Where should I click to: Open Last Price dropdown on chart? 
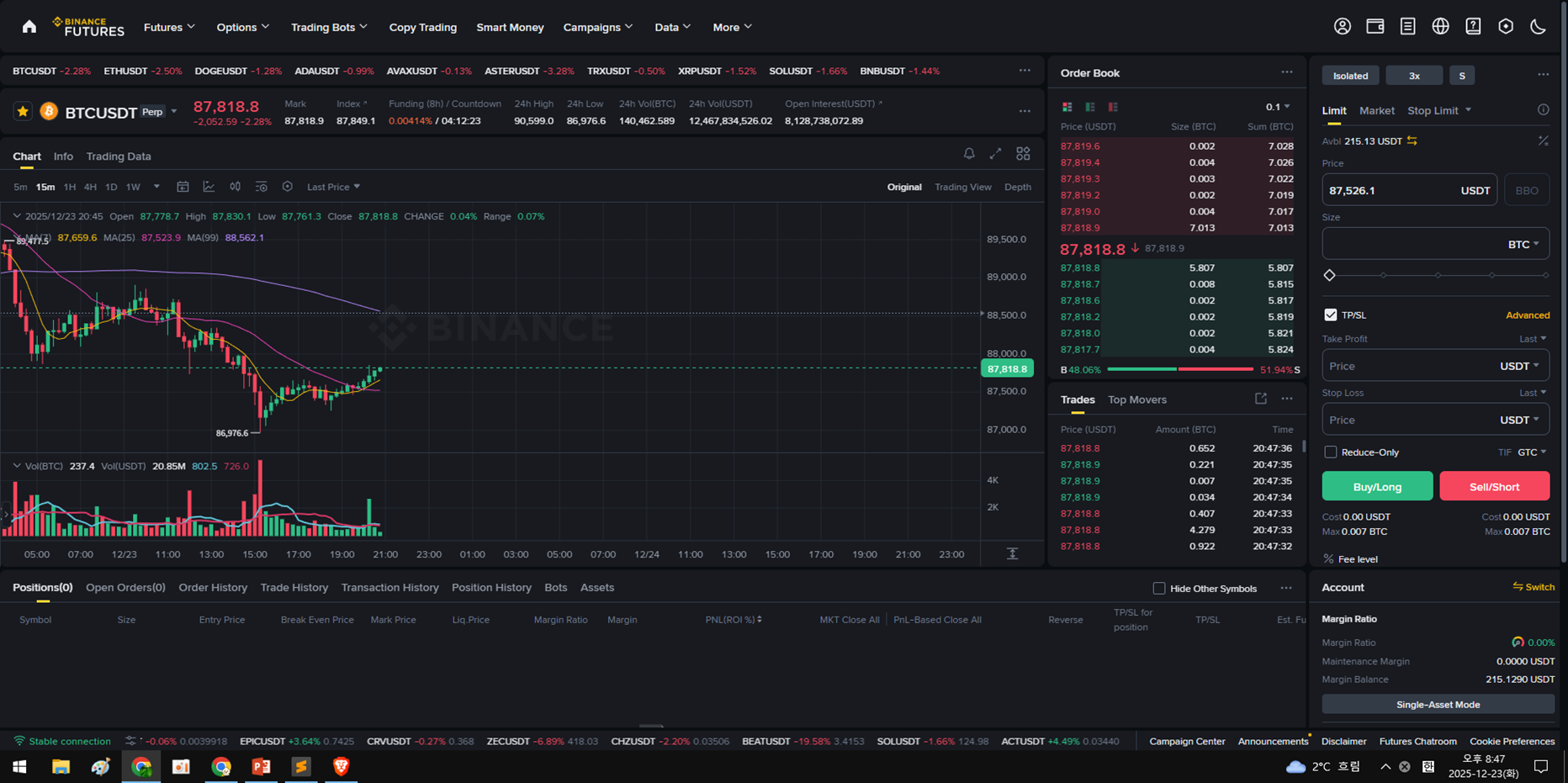tap(333, 187)
